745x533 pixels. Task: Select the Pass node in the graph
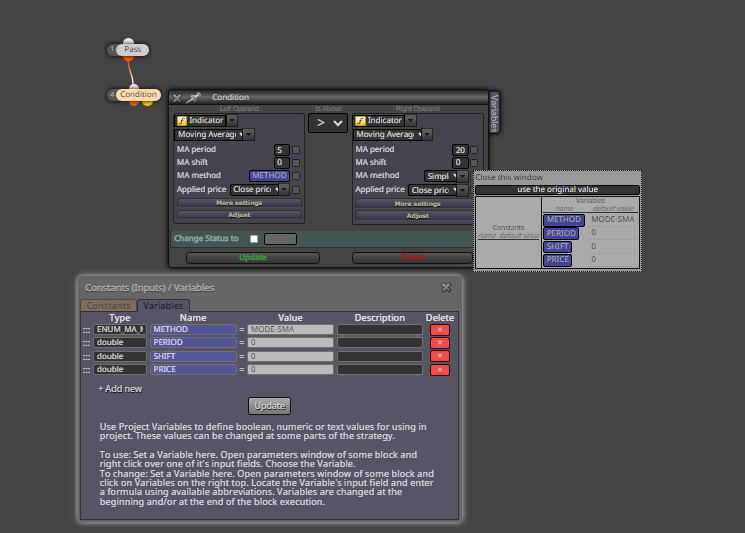click(133, 49)
